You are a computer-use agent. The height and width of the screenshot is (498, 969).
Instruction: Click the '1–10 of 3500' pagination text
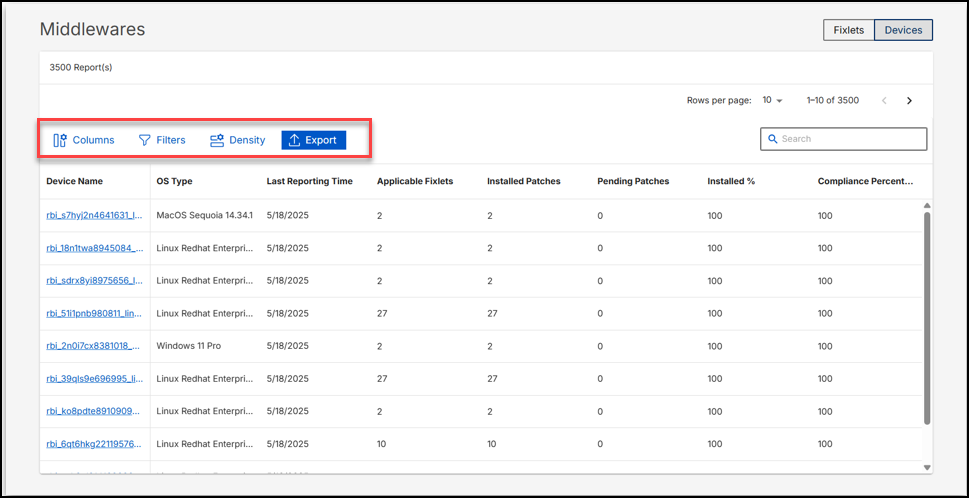tap(832, 100)
